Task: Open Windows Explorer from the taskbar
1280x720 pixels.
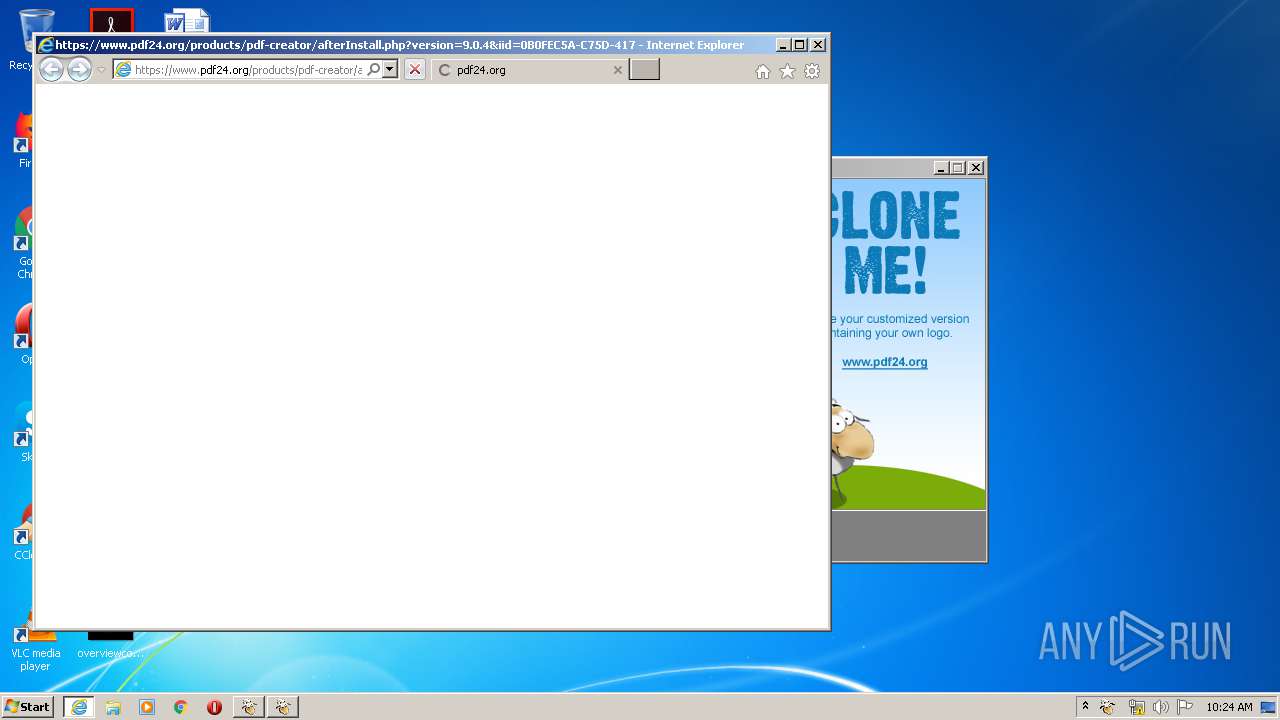Action: click(x=113, y=707)
